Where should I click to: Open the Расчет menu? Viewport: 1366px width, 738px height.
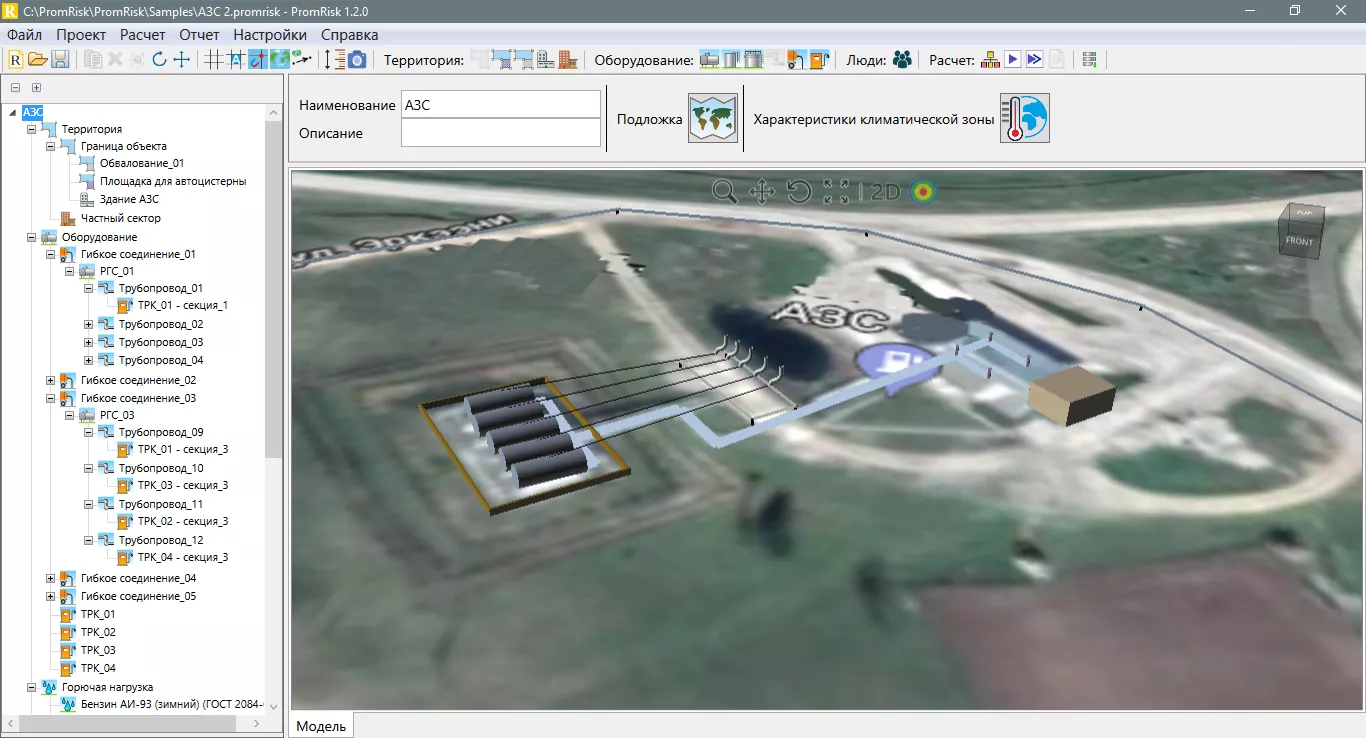click(142, 35)
